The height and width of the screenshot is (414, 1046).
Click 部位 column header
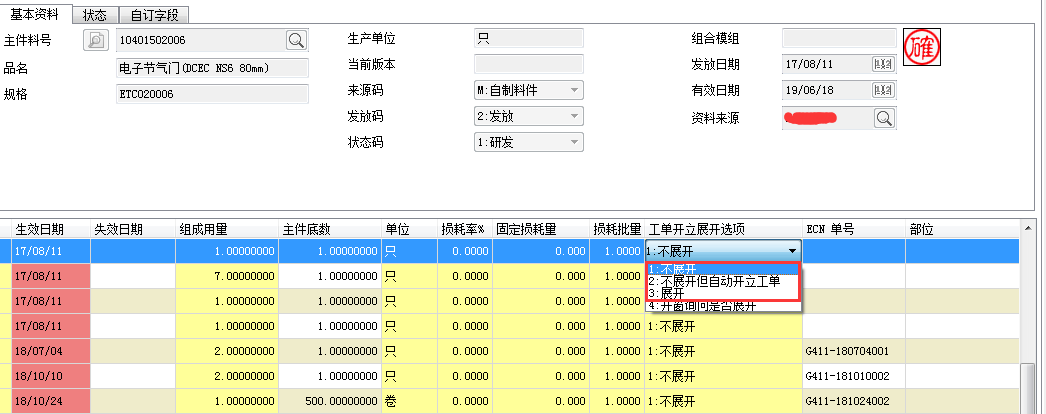pos(962,229)
